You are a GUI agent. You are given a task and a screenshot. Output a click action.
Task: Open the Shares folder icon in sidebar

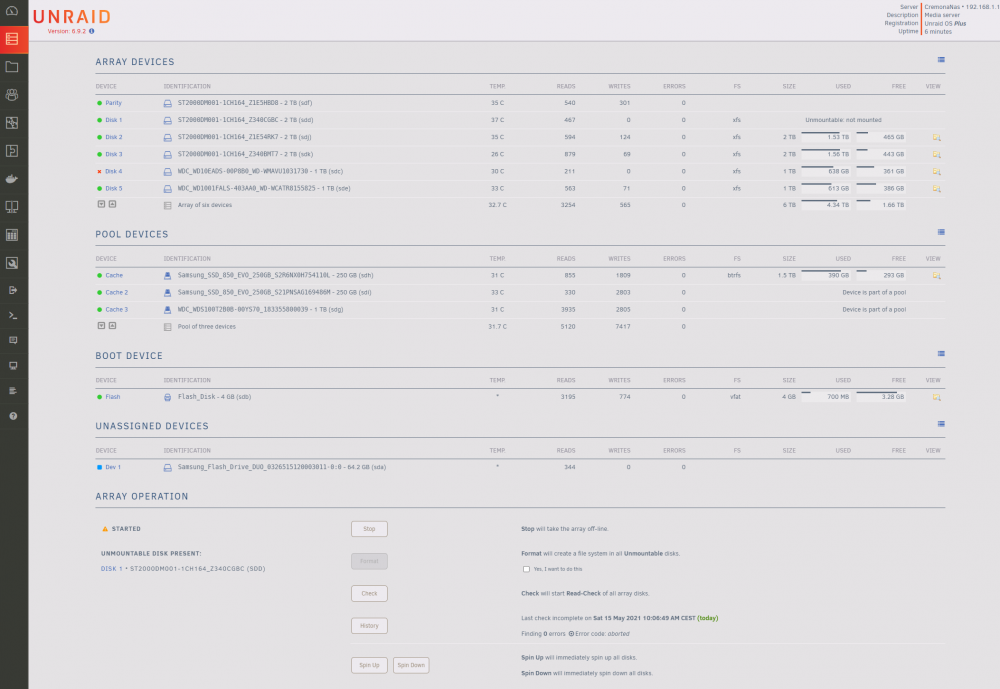pos(11,66)
